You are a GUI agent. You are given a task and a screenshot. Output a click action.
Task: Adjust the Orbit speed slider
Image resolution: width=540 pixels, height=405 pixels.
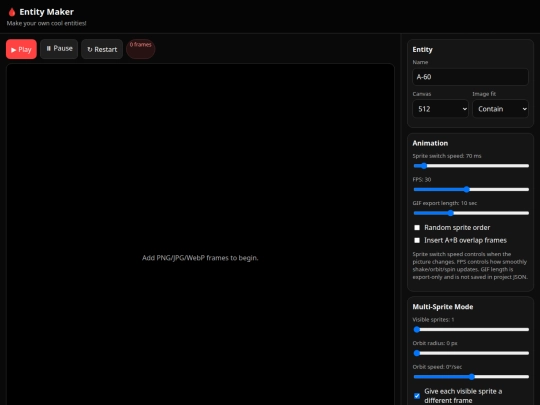point(471,377)
